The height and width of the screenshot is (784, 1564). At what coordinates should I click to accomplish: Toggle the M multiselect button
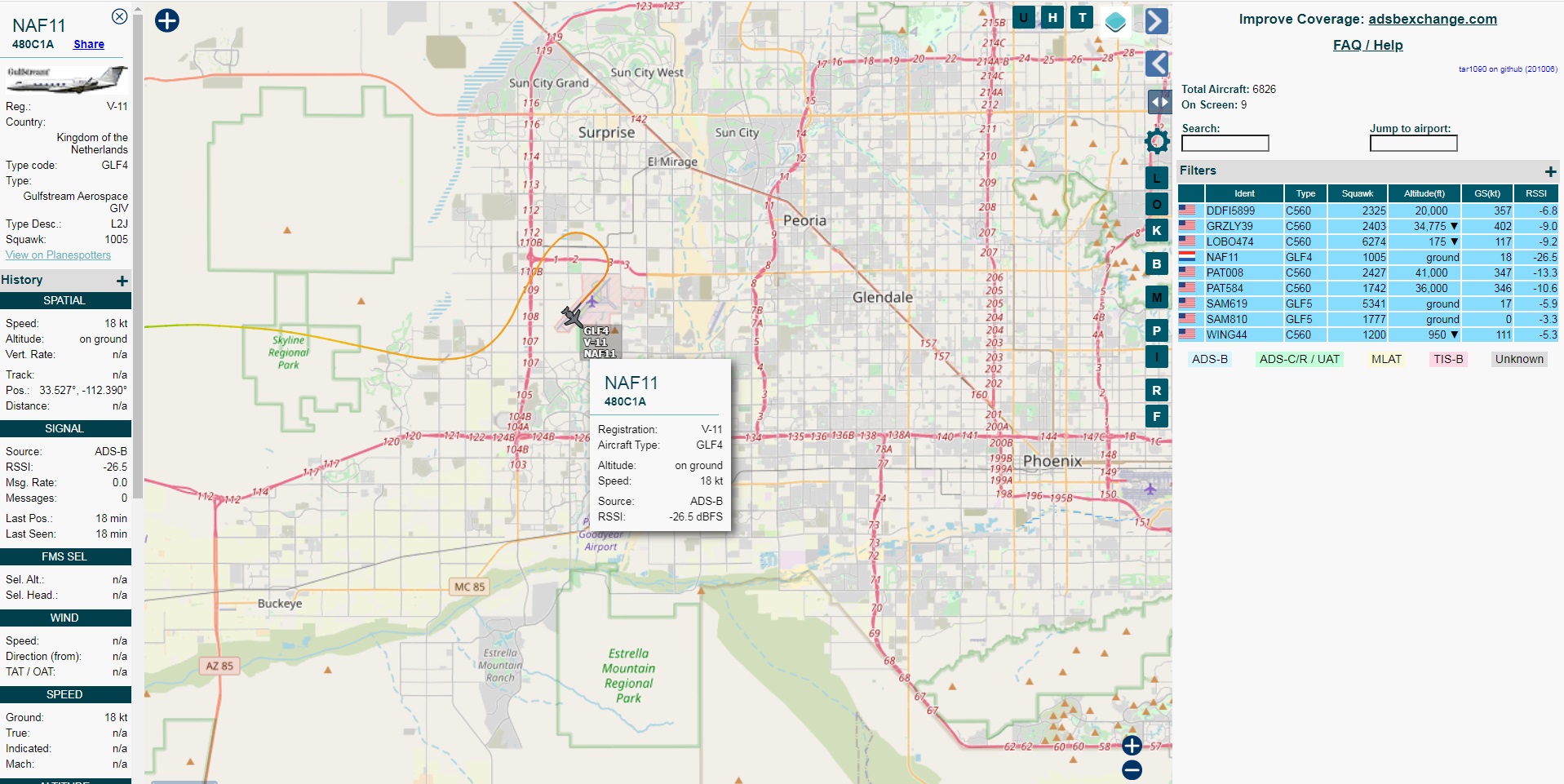(1157, 297)
